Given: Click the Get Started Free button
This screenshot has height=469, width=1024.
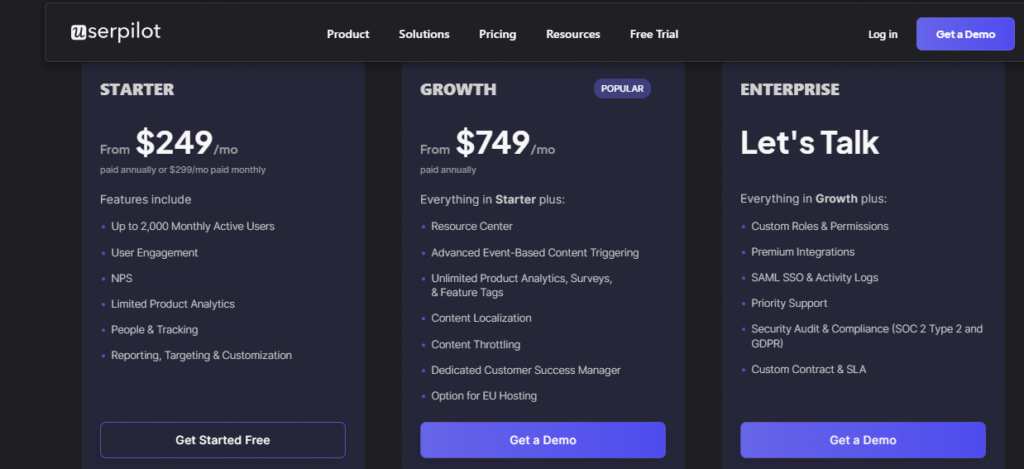Looking at the screenshot, I should [222, 440].
